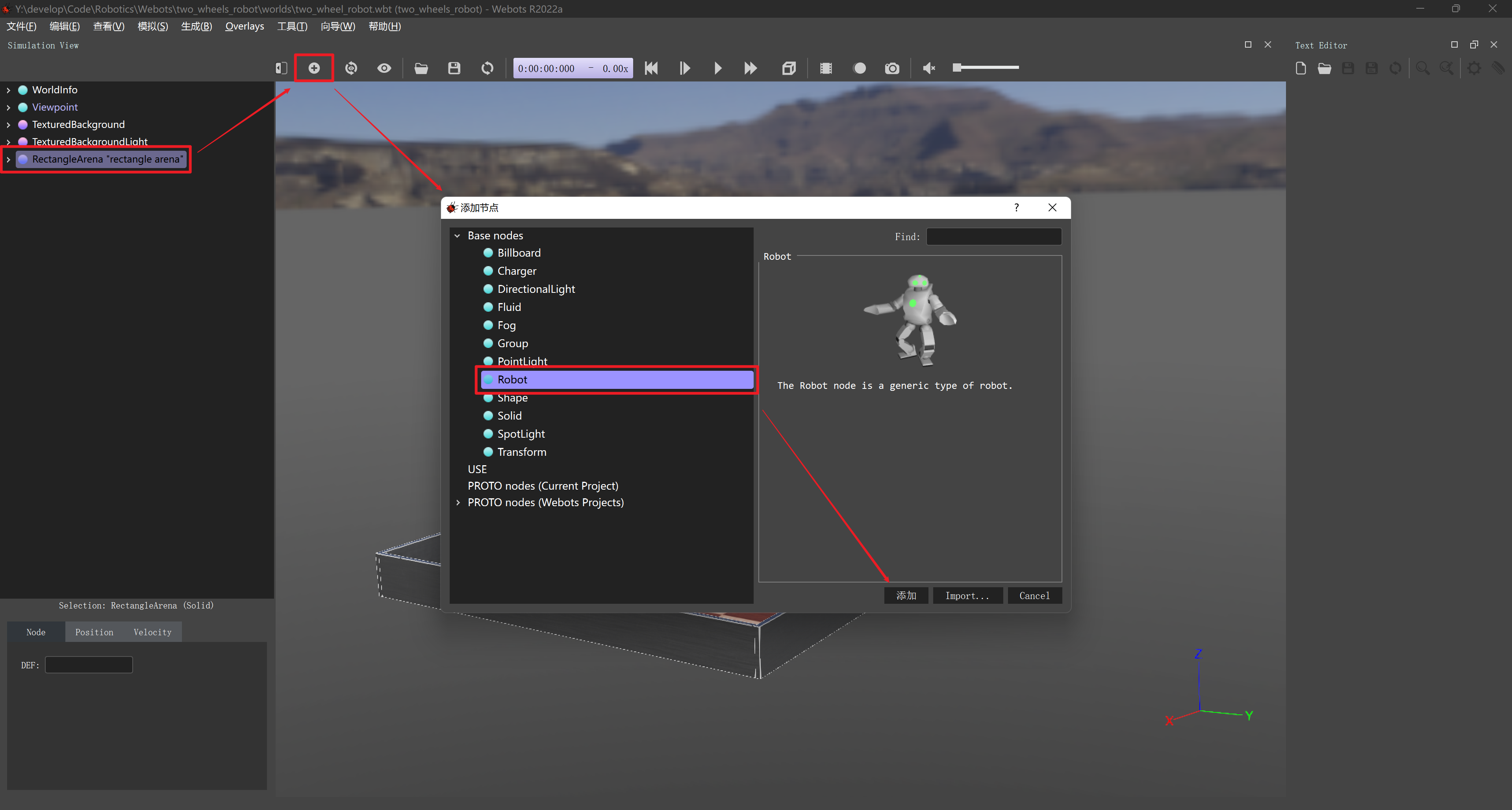
Task: Click the restore viewpoint icon
Action: coord(351,68)
